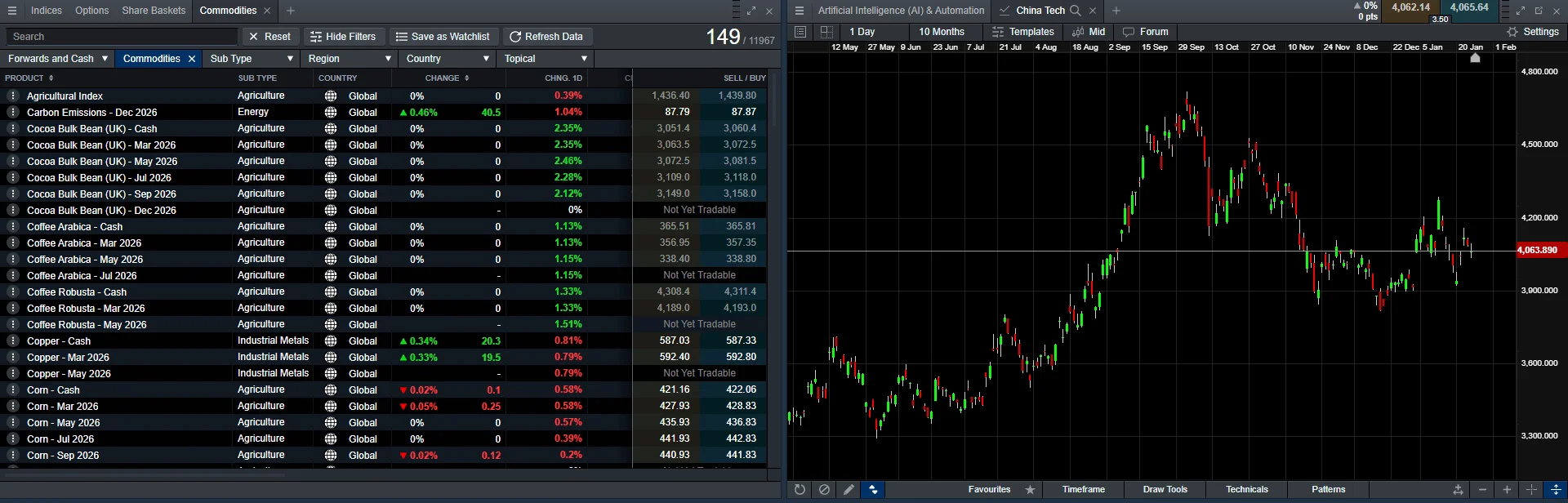Screen dimensions: 1568x503
Task: Click the CHNG. 1D column header
Action: (563, 78)
